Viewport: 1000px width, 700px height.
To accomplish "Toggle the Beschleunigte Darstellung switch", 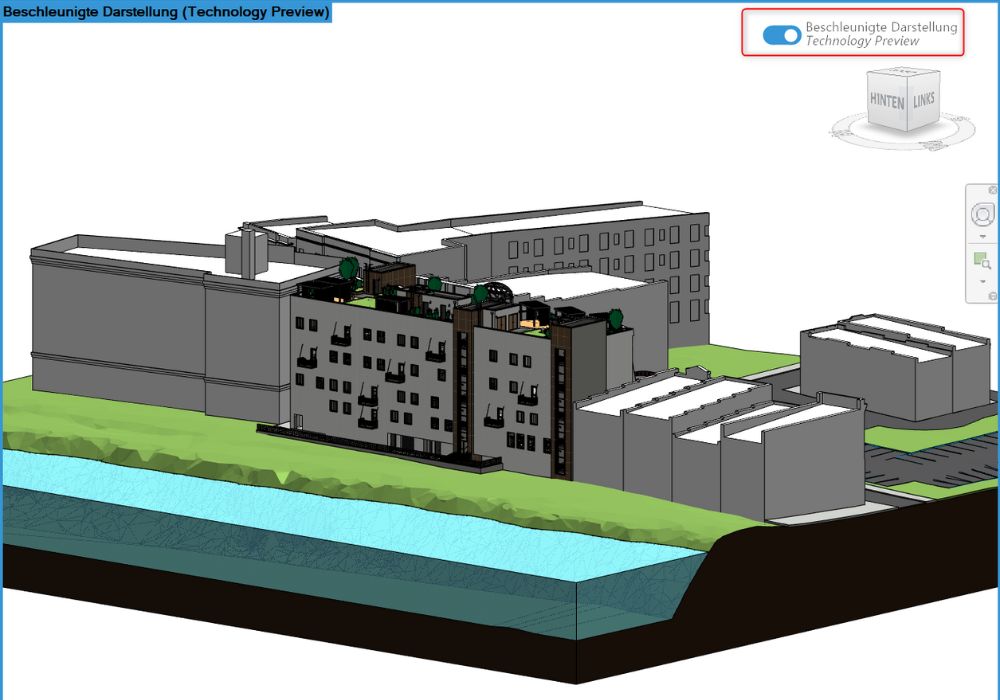I will (781, 35).
